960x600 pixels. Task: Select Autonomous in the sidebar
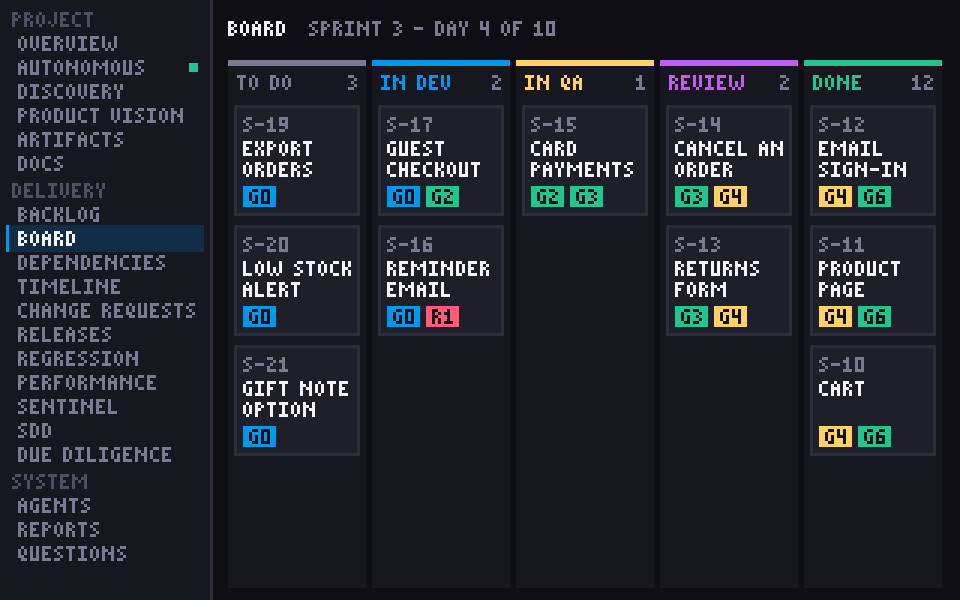pos(81,67)
